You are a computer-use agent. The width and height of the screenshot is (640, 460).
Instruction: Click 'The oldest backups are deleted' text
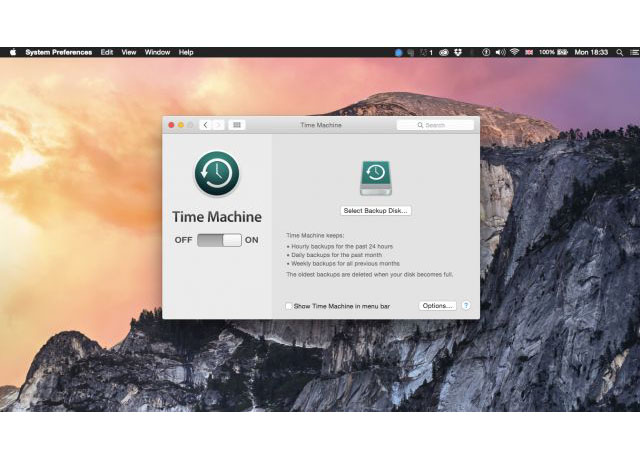click(x=370, y=275)
